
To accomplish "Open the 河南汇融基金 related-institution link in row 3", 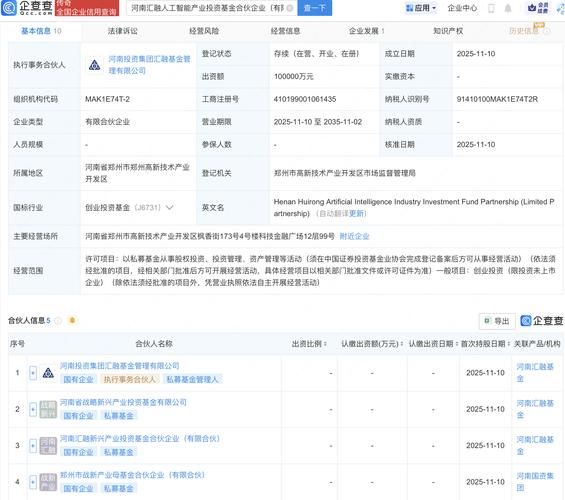I will click(x=535, y=446).
